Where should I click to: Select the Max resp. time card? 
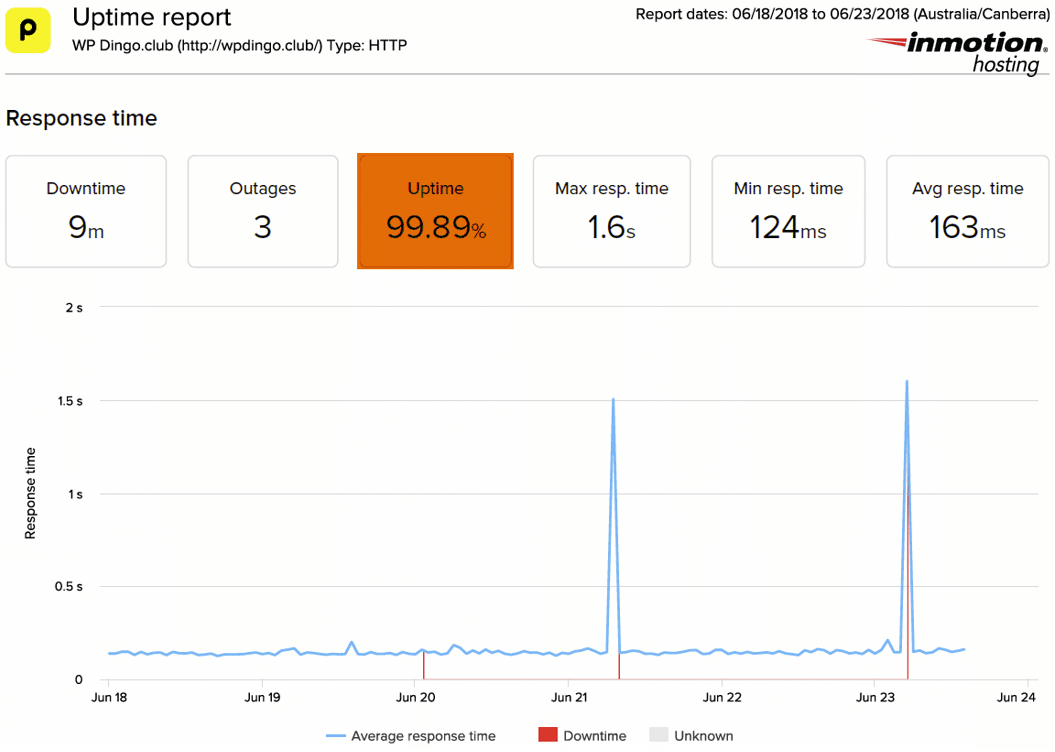(x=612, y=211)
